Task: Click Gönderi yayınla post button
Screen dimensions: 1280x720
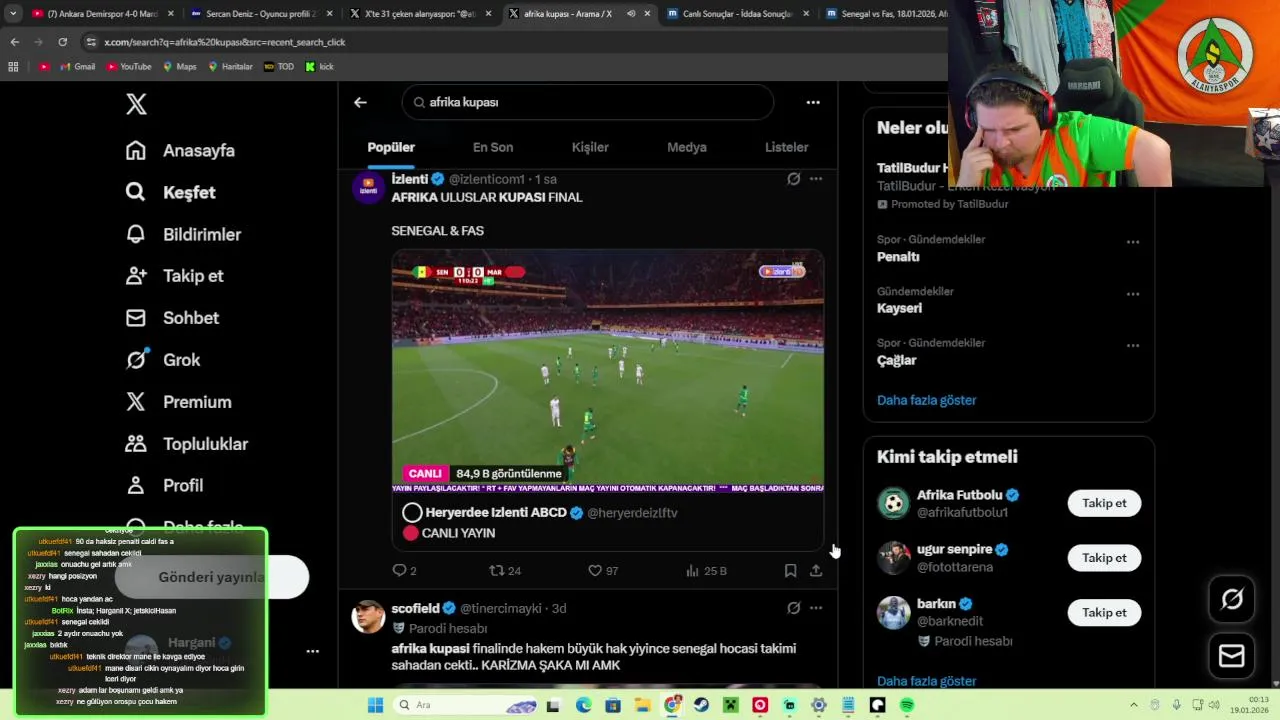Action: click(211, 577)
